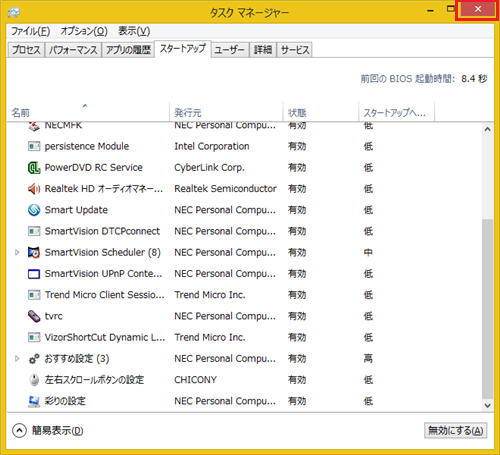Viewport: 500px width, 455px height.
Task: Click the 無効にする(A) button
Action: pos(456,431)
